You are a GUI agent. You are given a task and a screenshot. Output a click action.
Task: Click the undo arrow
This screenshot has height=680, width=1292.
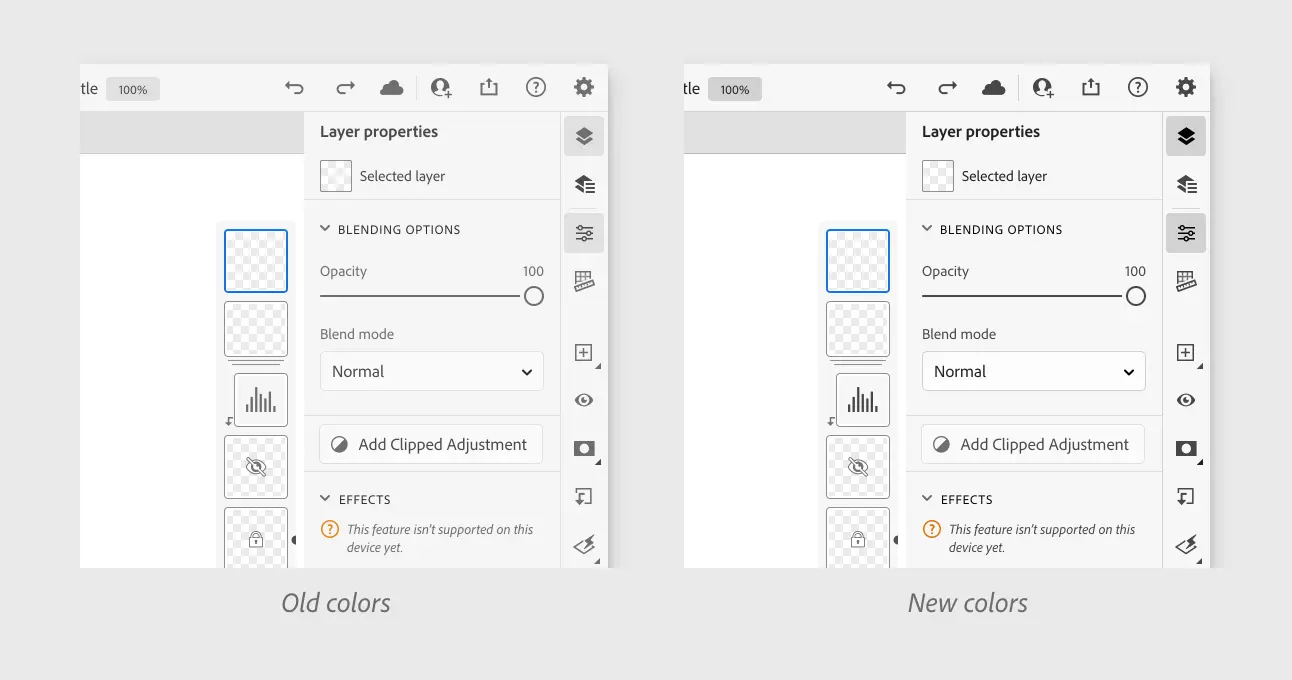[294, 88]
